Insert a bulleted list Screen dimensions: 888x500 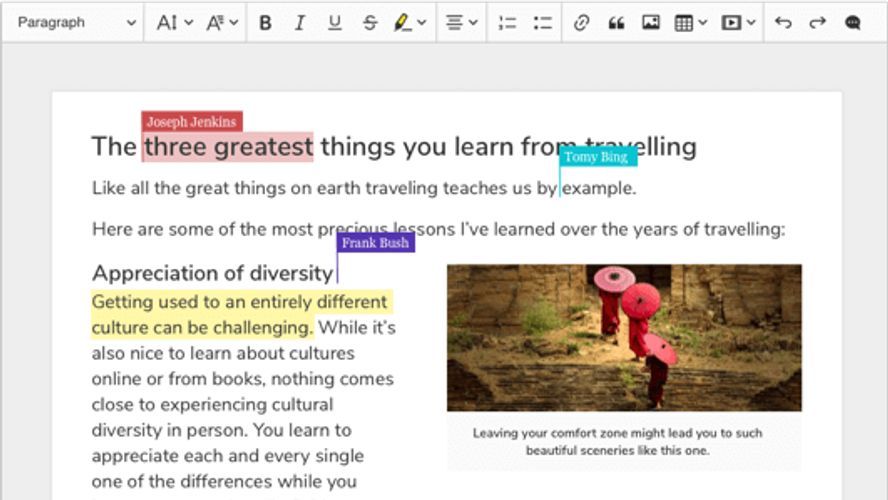543,22
